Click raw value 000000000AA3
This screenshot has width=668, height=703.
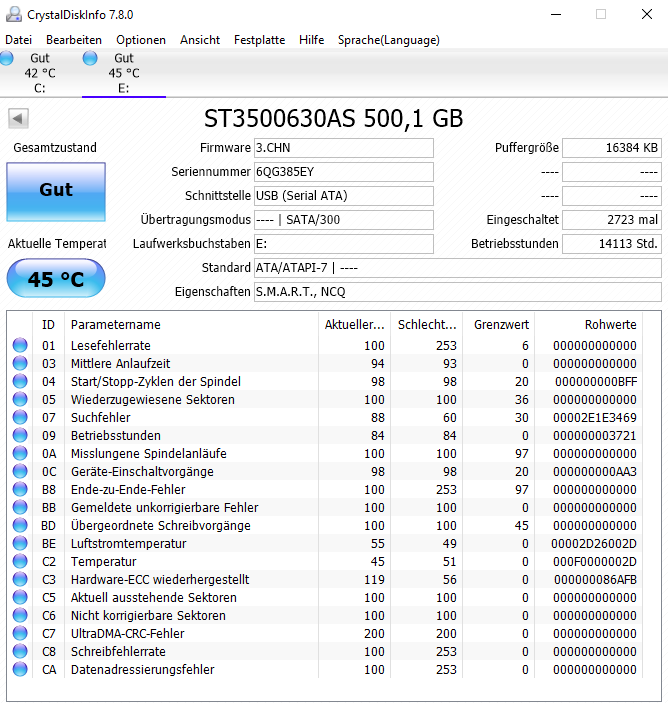(x=594, y=472)
